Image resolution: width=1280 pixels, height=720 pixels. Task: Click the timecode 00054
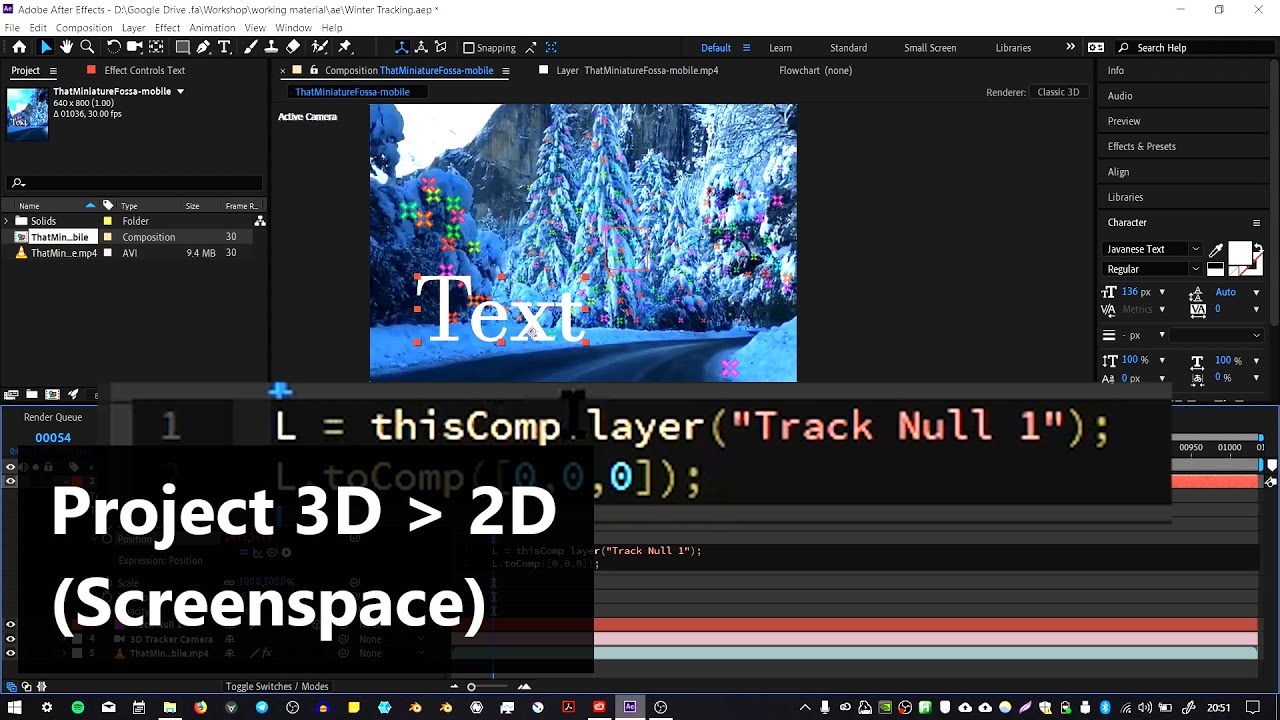pos(53,438)
